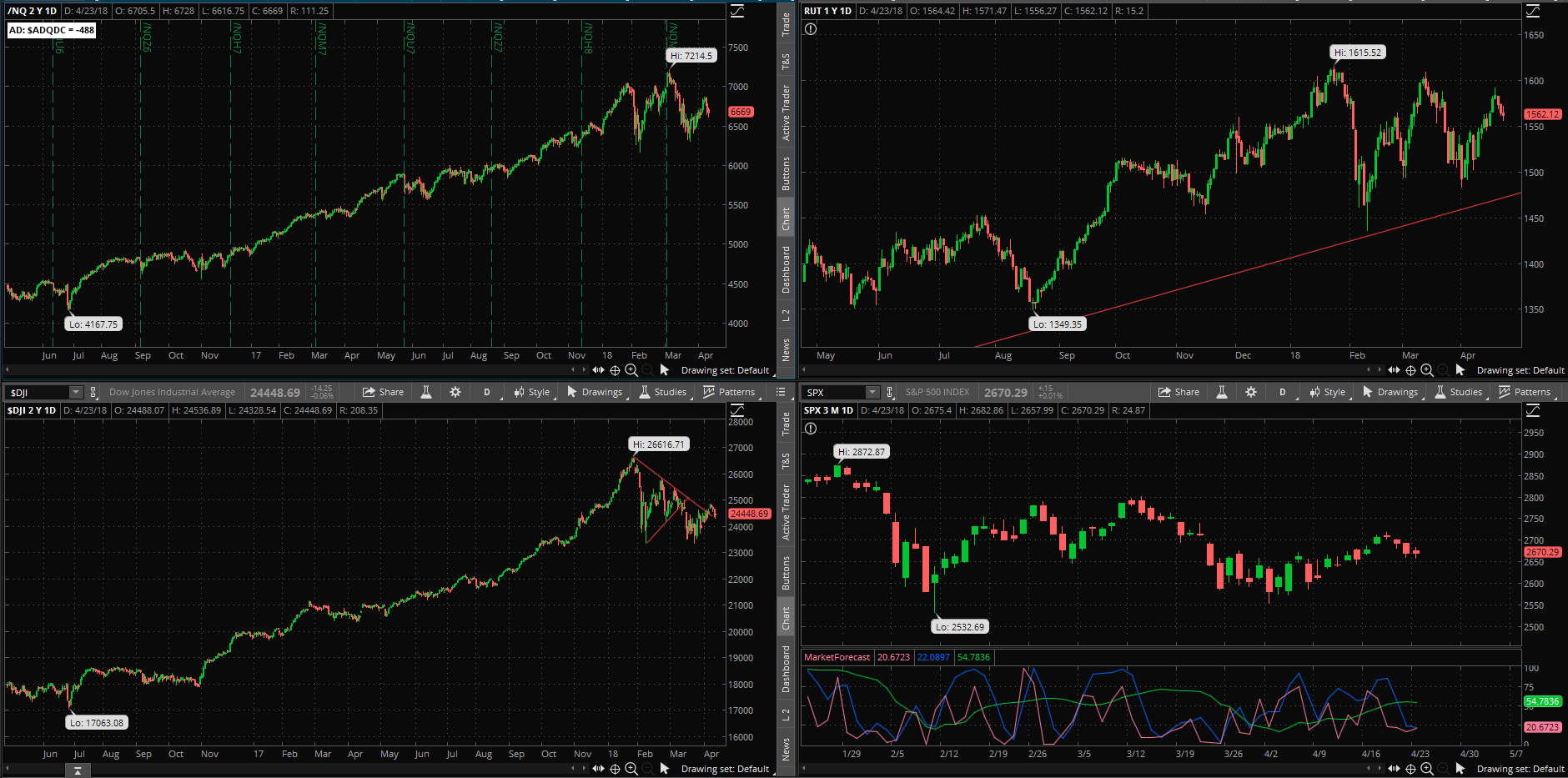Viewport: 1568px width, 778px height.
Task: Open Drawing set: Default under SPX chart
Action: tap(1520, 769)
